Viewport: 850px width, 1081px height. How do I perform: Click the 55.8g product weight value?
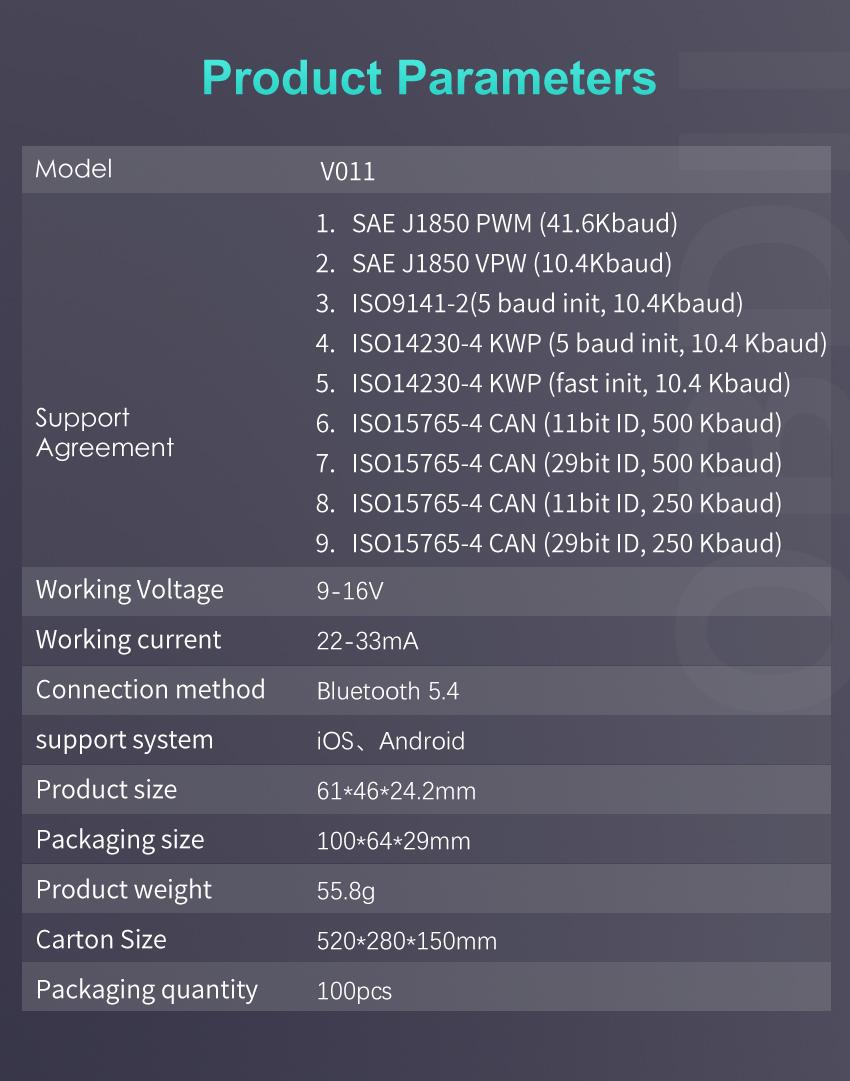click(x=346, y=891)
